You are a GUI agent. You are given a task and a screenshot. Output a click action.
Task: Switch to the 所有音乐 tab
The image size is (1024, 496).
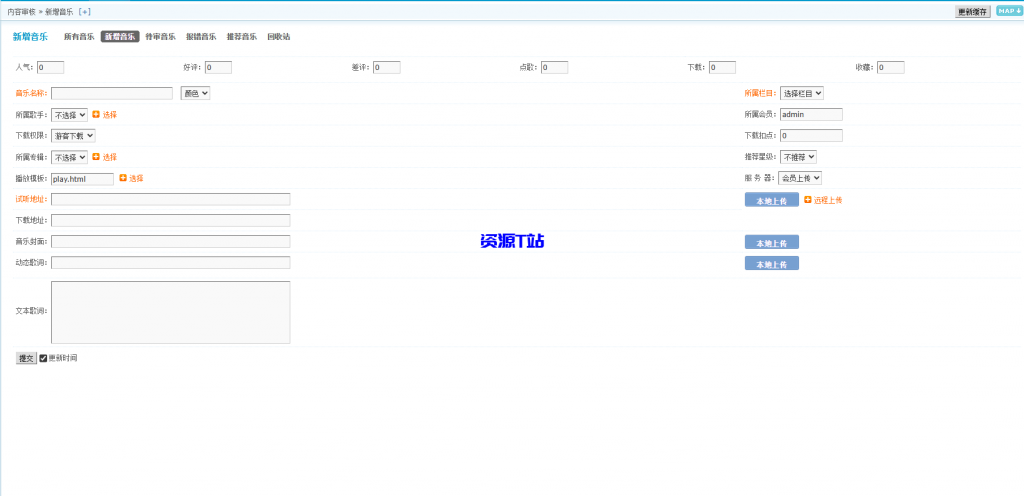[x=79, y=37]
